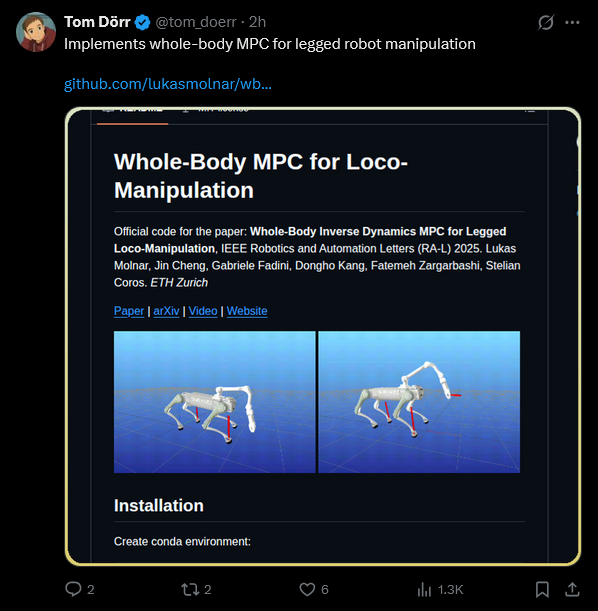Click the repost arrows icon
The image size is (598, 611).
pyautogui.click(x=190, y=589)
